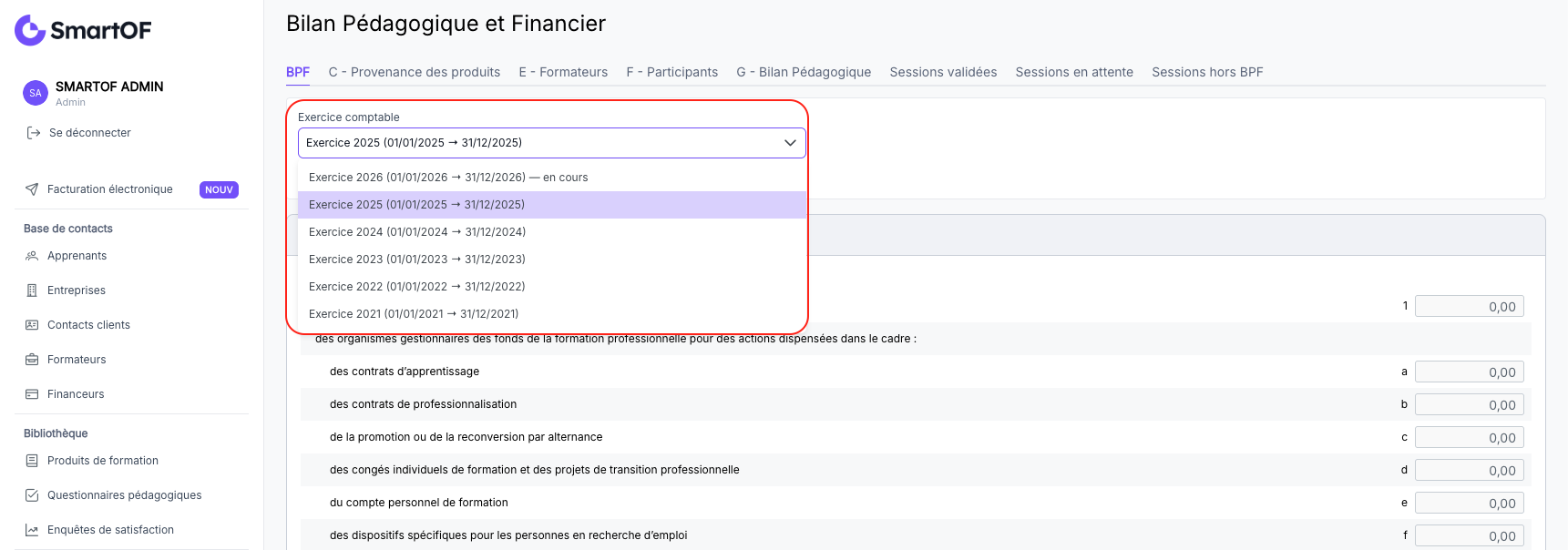Click "des contrats d'apprentissage" row text
The image size is (1568, 550).
pyautogui.click(x=405, y=372)
